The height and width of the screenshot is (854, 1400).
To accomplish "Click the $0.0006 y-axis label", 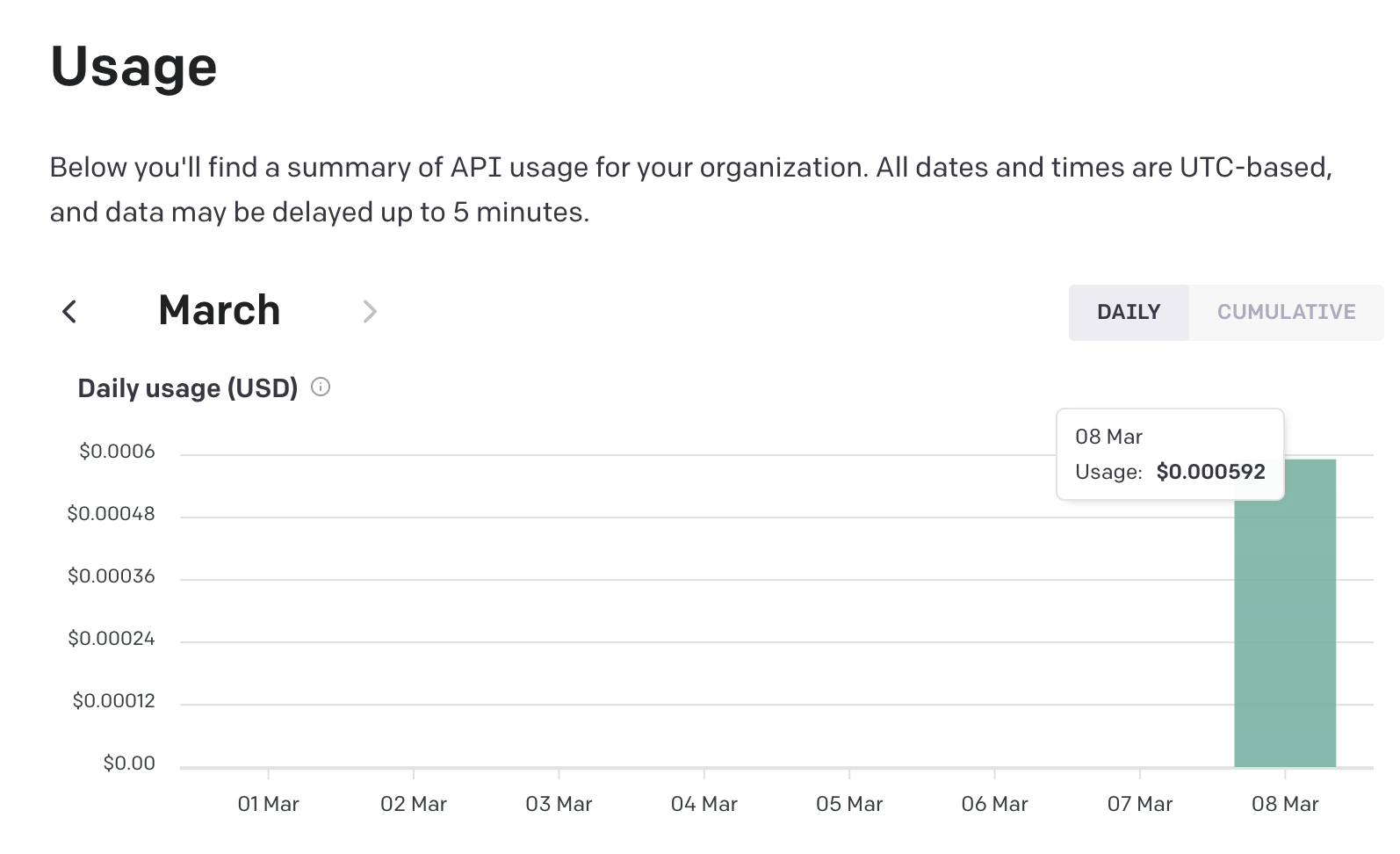I will point(117,452).
